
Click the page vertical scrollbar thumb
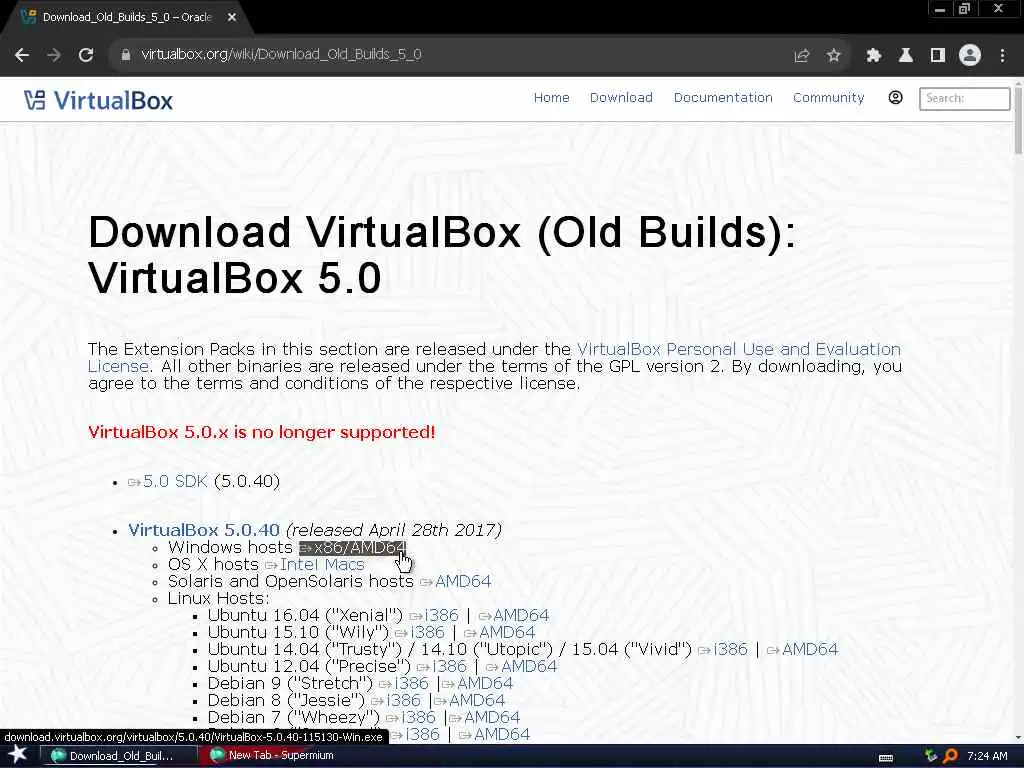point(1018,119)
